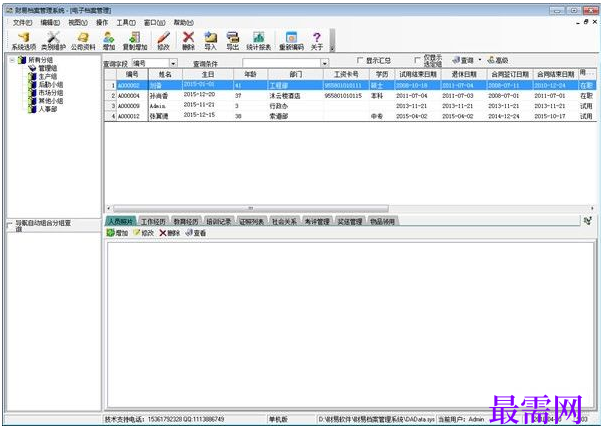Image resolution: width=601 pixels, height=441 pixels.
Task: Open 关于 question-mark icon
Action: coord(317,41)
